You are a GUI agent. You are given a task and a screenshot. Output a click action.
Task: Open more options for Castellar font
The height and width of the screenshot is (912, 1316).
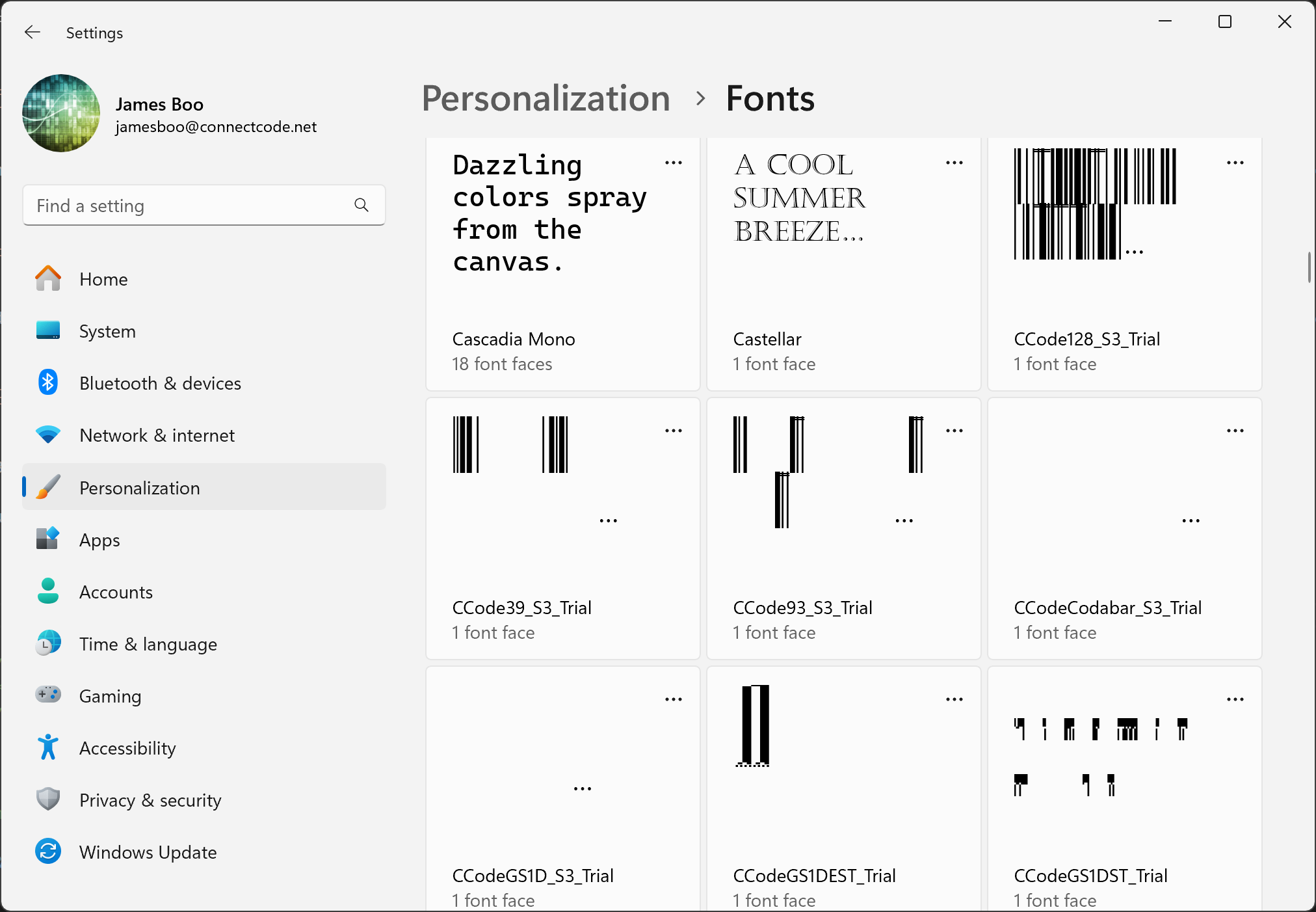pyautogui.click(x=954, y=163)
